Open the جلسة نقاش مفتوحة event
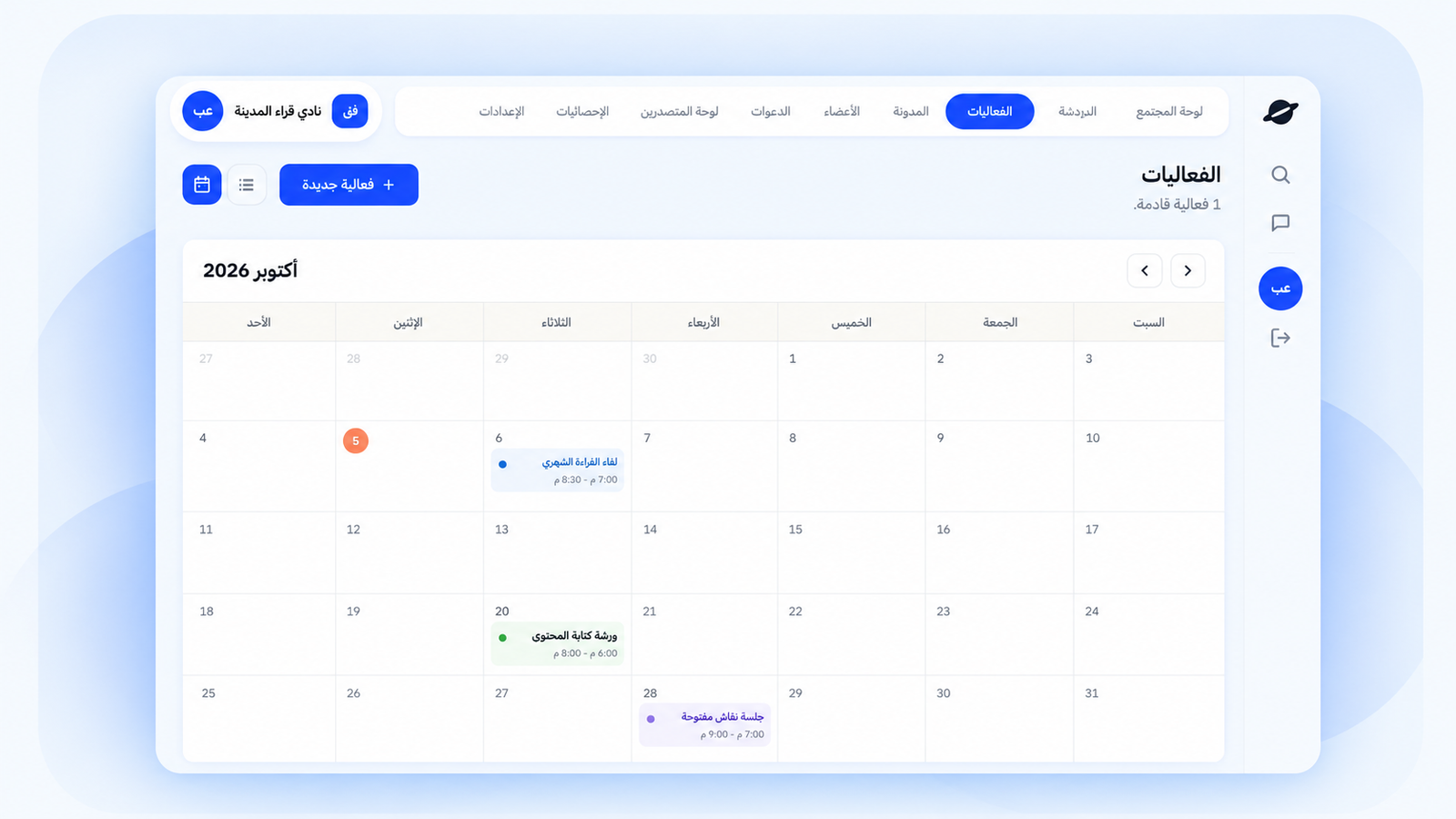 point(705,725)
